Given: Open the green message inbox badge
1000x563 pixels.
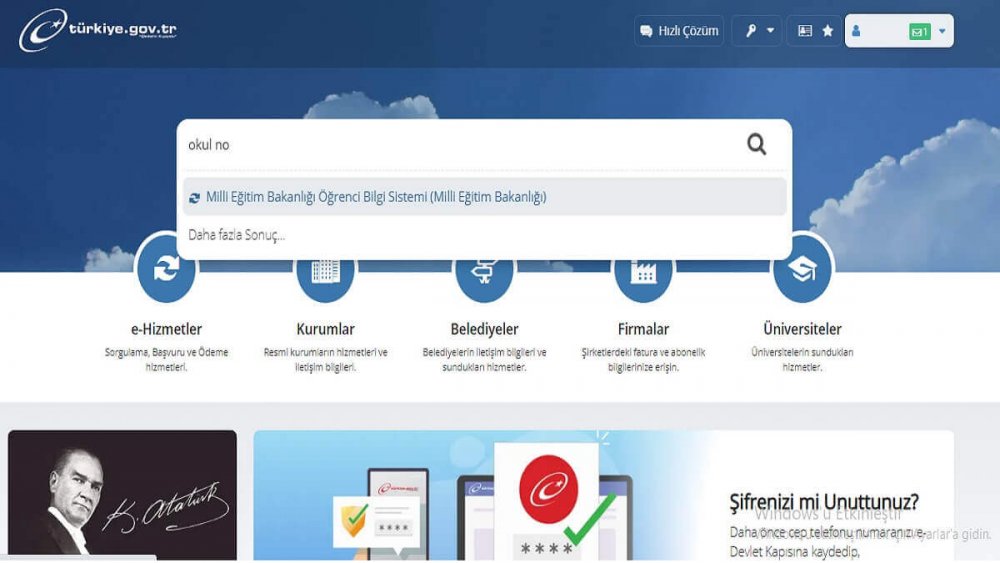Looking at the screenshot, I should tap(920, 31).
